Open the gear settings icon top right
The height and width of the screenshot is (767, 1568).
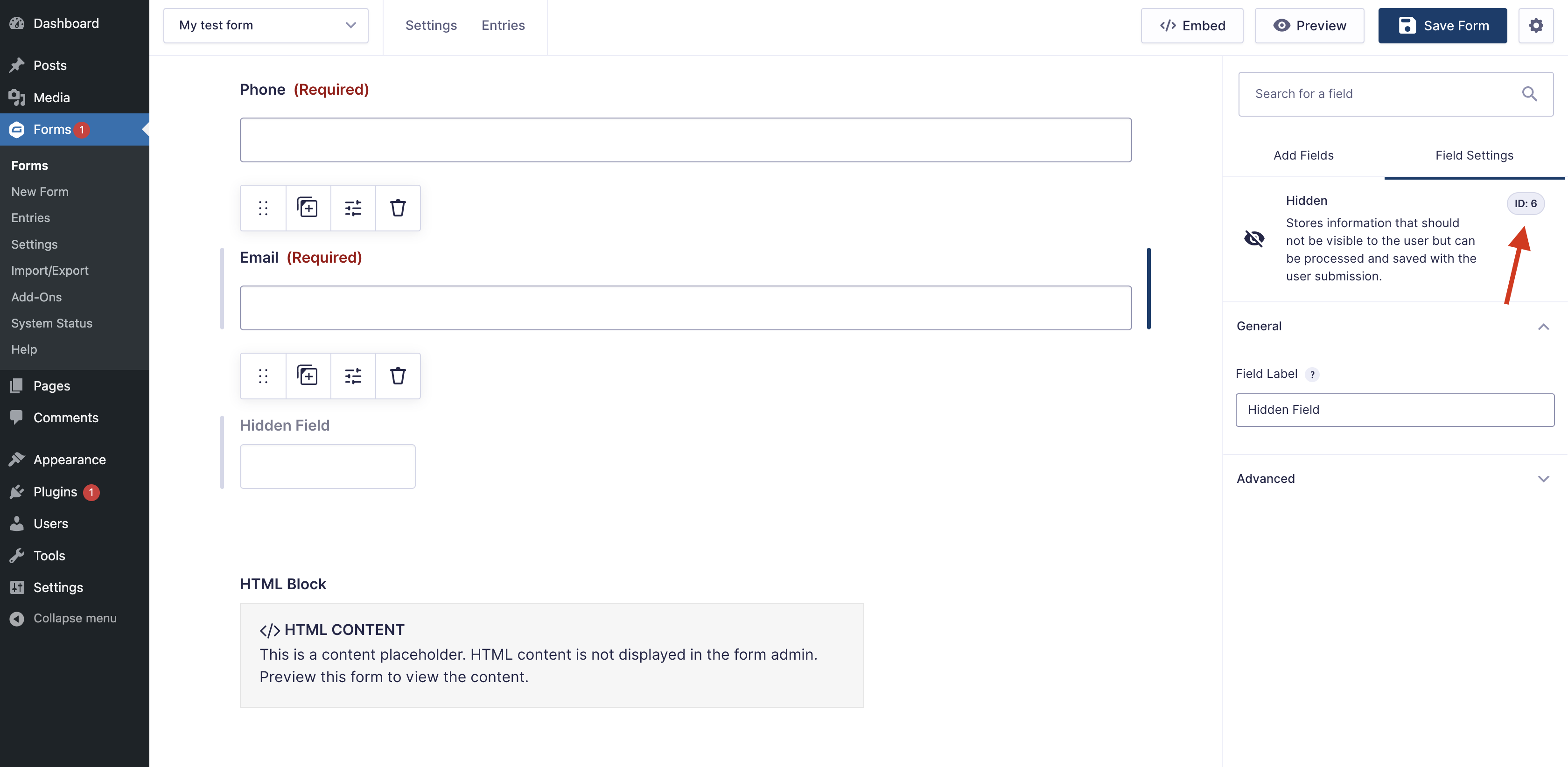(x=1536, y=26)
